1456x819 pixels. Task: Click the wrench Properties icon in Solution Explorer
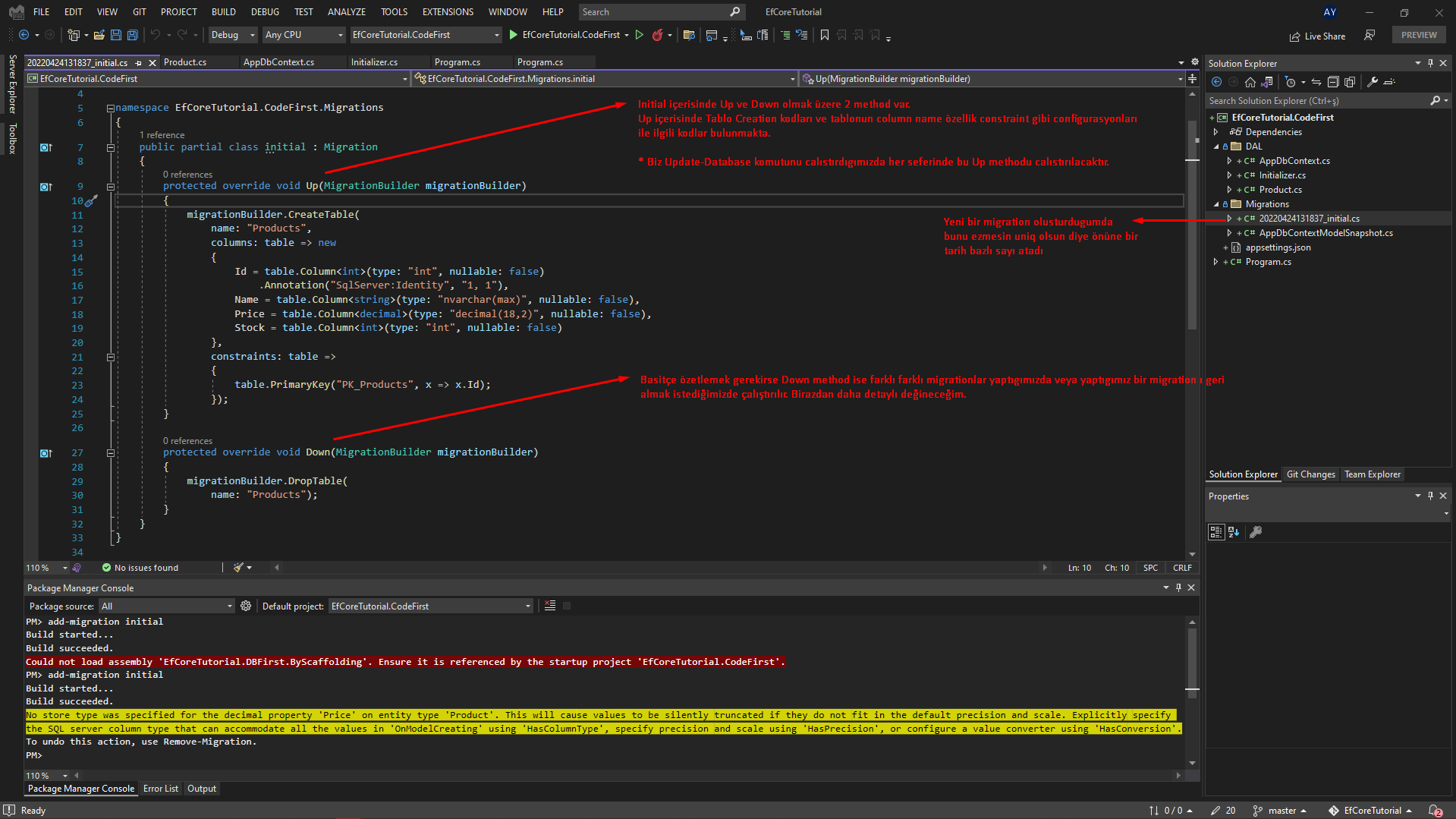(1373, 82)
